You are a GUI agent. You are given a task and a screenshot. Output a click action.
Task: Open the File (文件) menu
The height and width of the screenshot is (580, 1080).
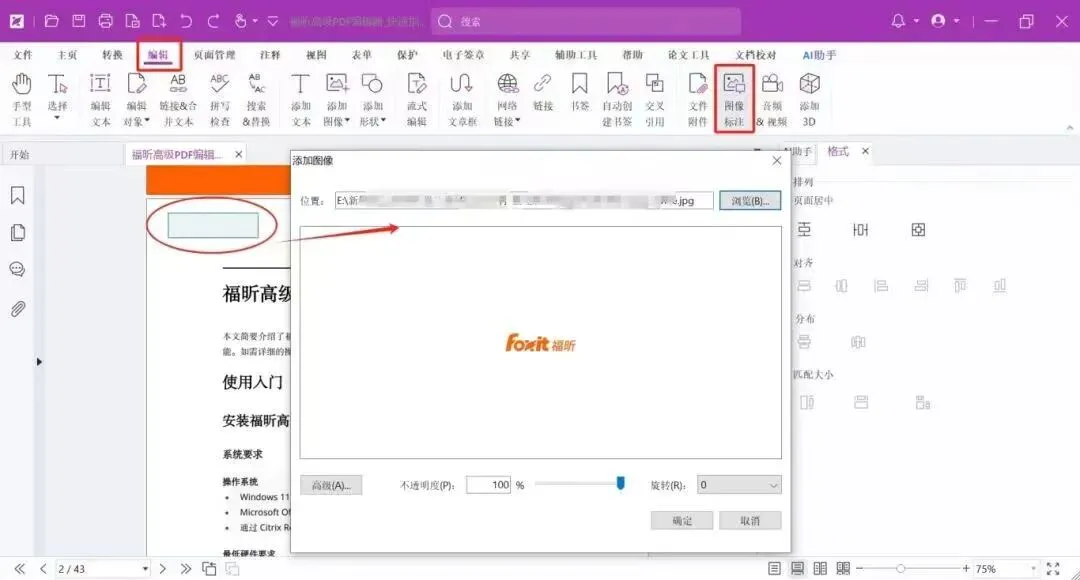[23, 54]
